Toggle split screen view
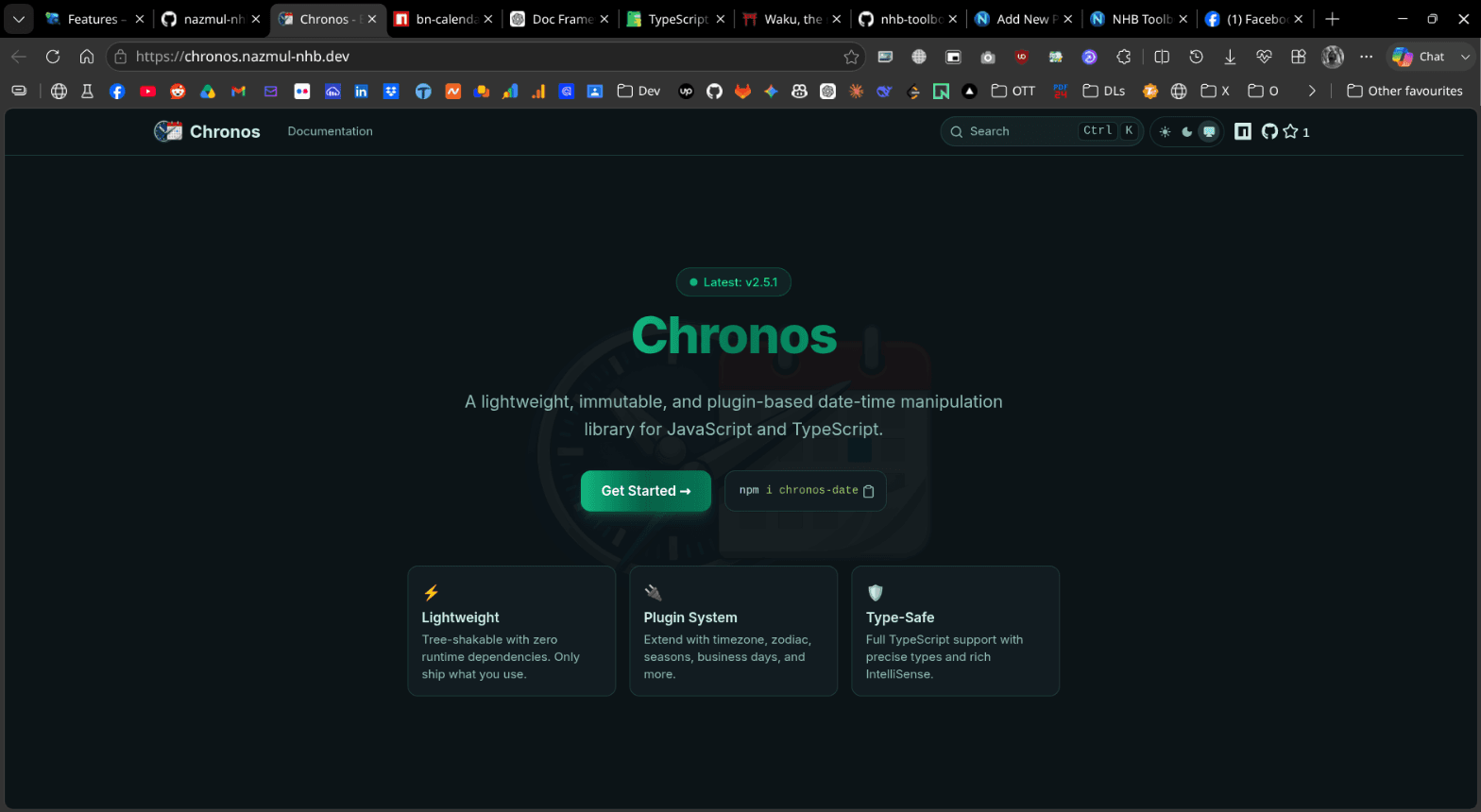The image size is (1481, 812). [1162, 57]
